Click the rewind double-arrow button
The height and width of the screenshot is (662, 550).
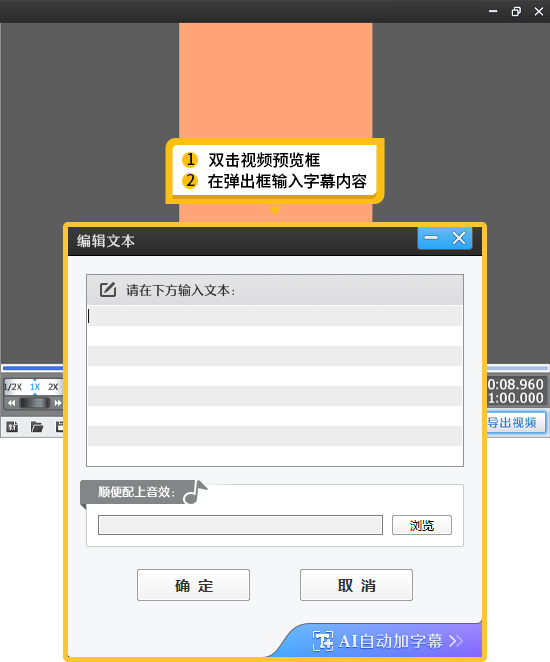pos(11,403)
